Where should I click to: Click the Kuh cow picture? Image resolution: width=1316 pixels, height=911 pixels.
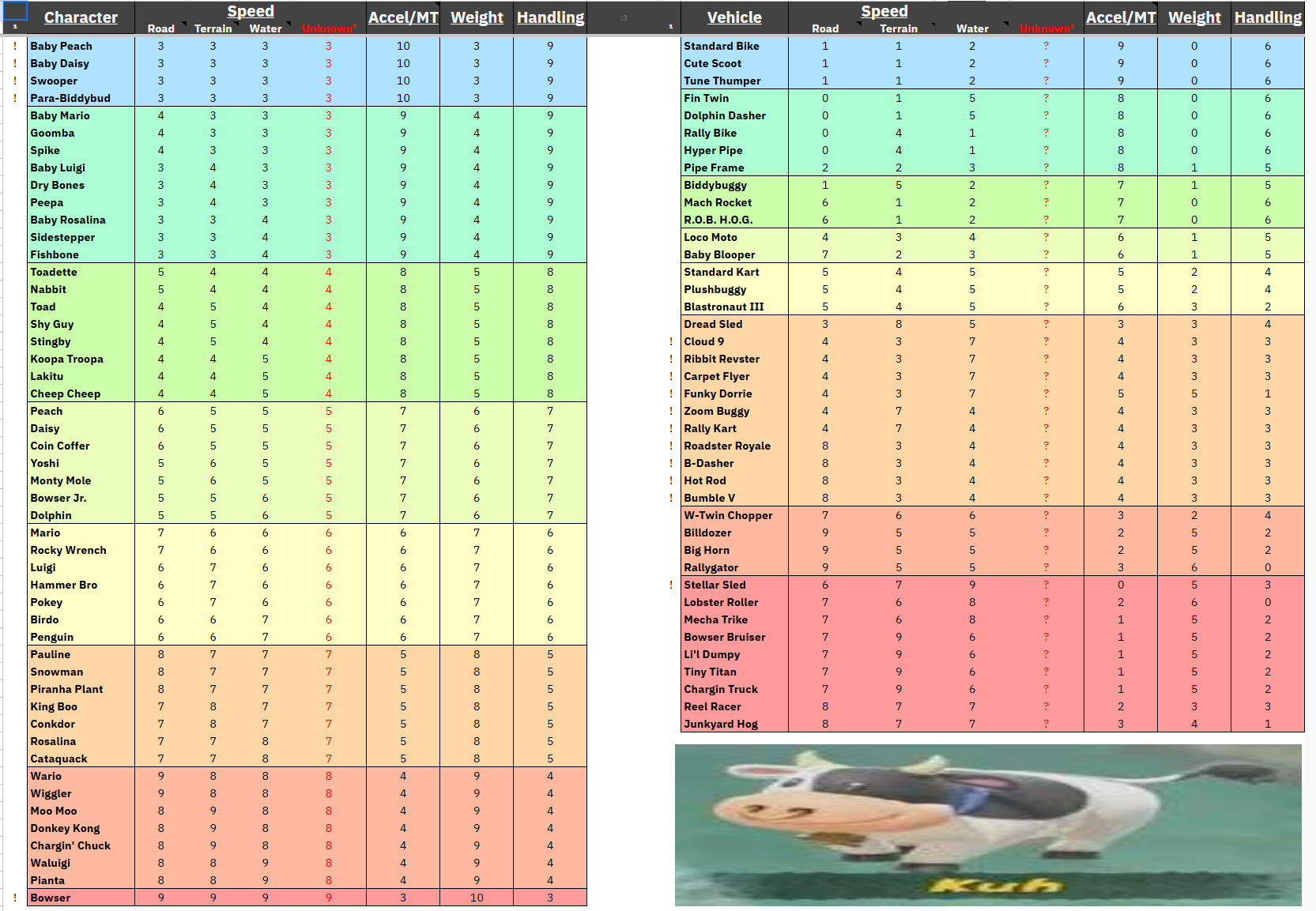click(x=988, y=825)
